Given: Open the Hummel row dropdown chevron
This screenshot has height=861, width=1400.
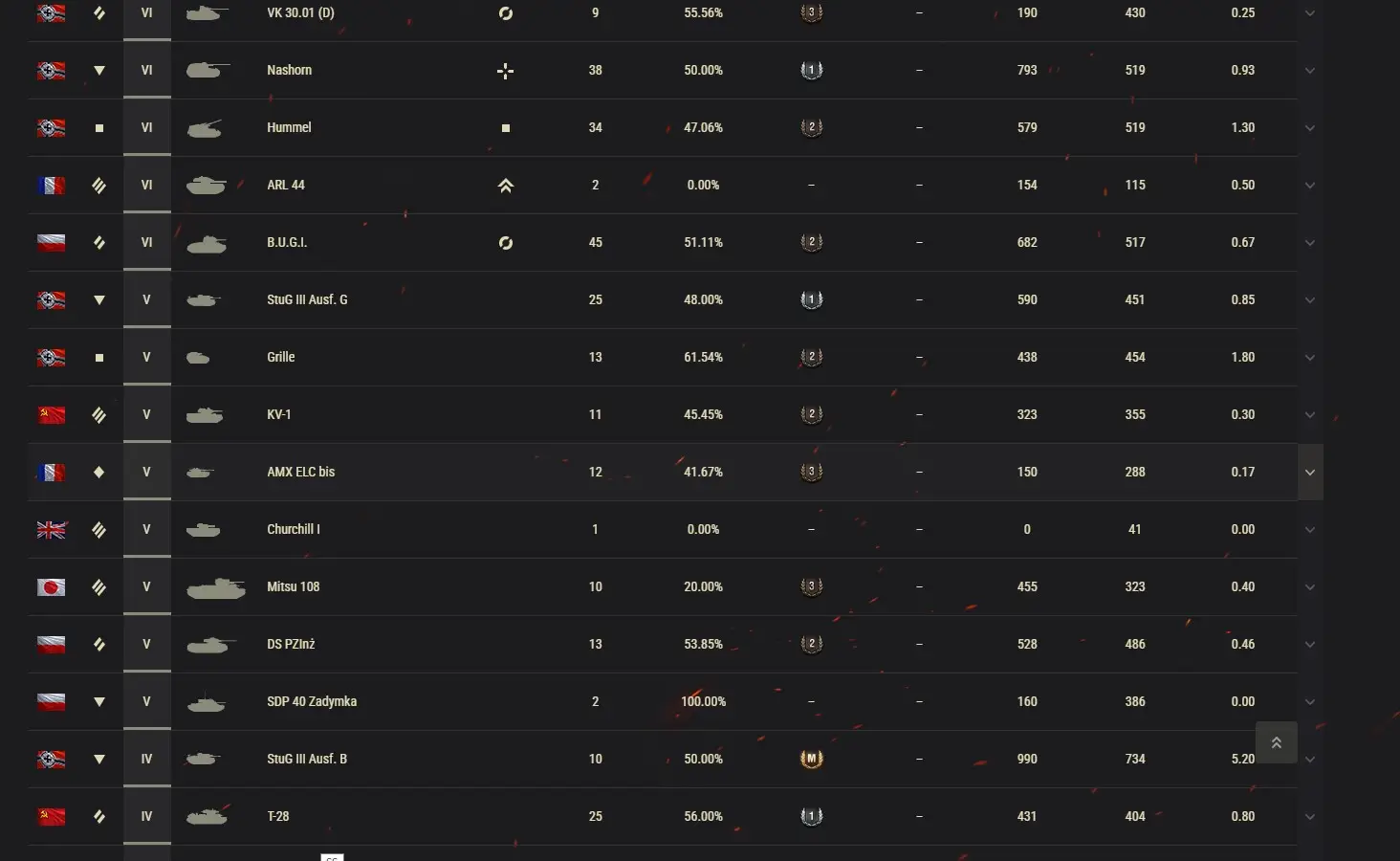Looking at the screenshot, I should (x=1310, y=128).
